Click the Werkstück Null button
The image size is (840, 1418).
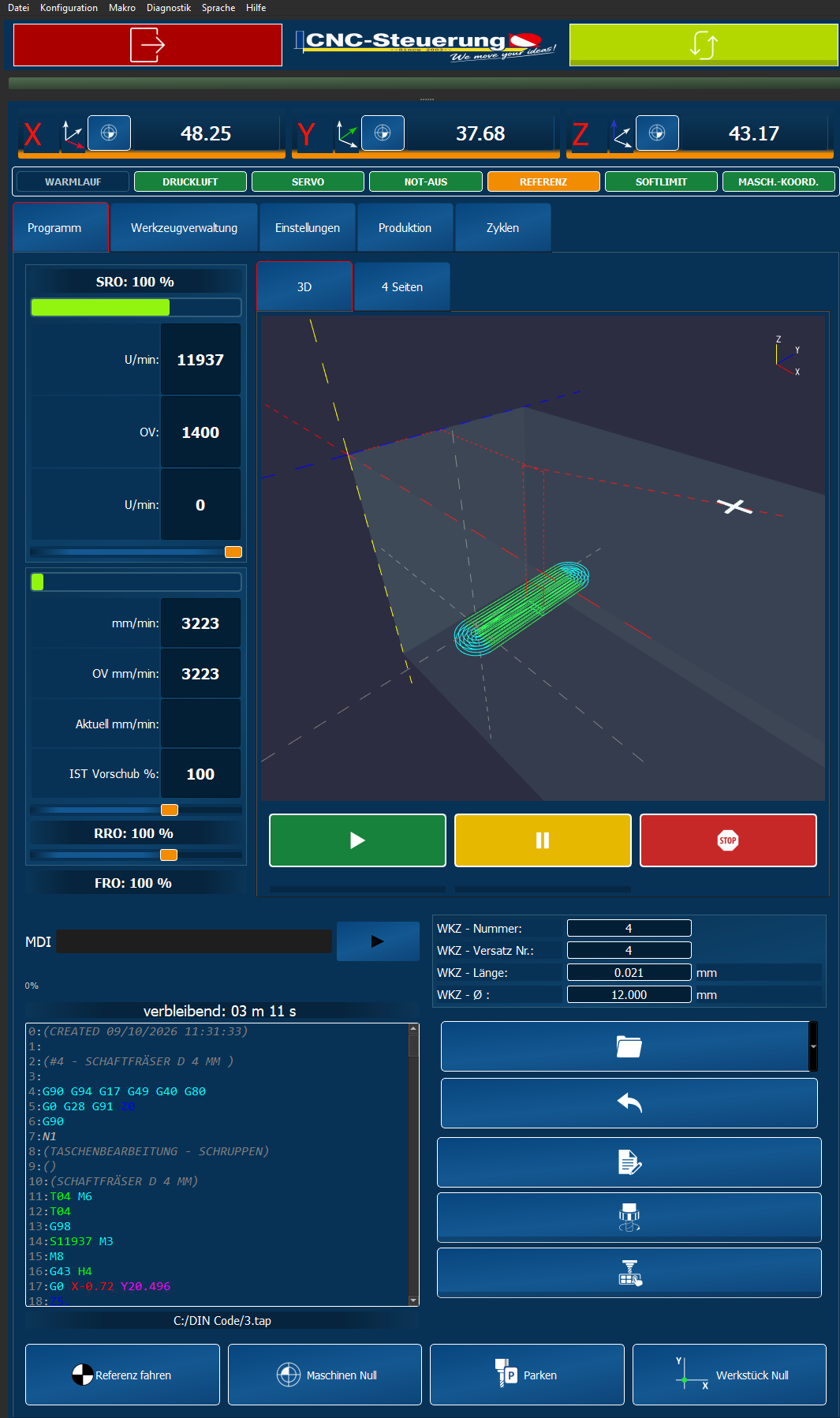(730, 1375)
